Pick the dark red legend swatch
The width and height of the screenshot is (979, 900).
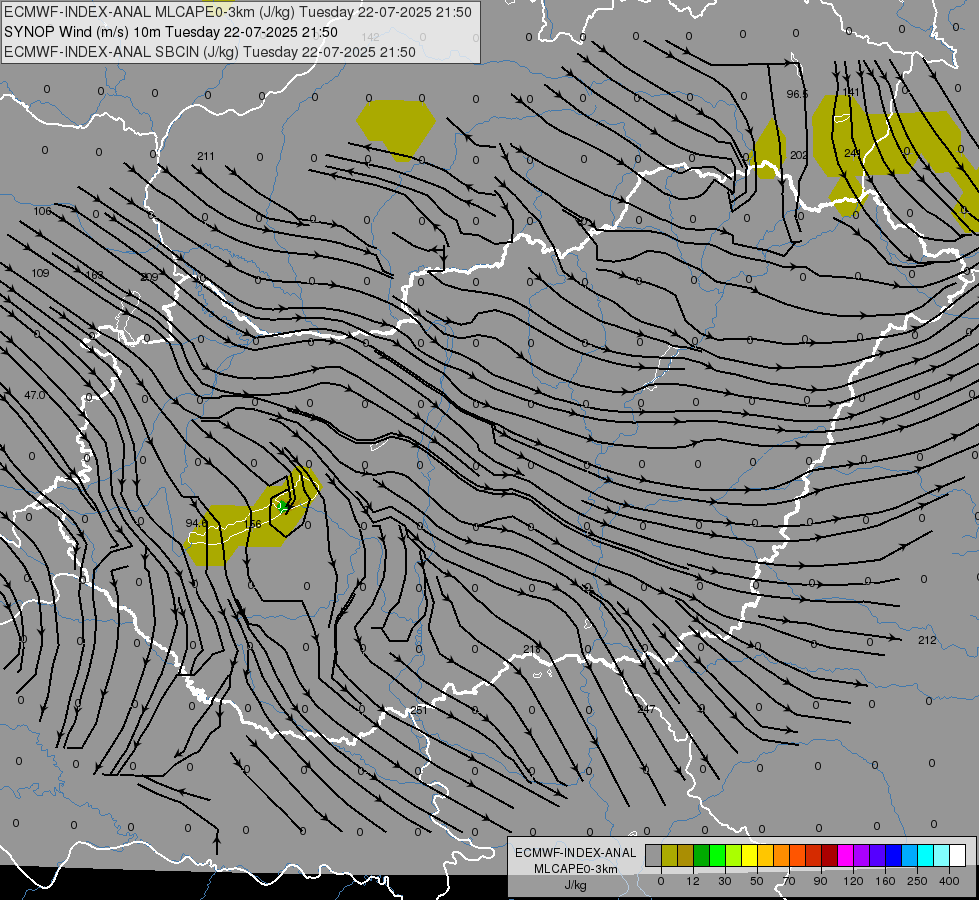[x=830, y=855]
